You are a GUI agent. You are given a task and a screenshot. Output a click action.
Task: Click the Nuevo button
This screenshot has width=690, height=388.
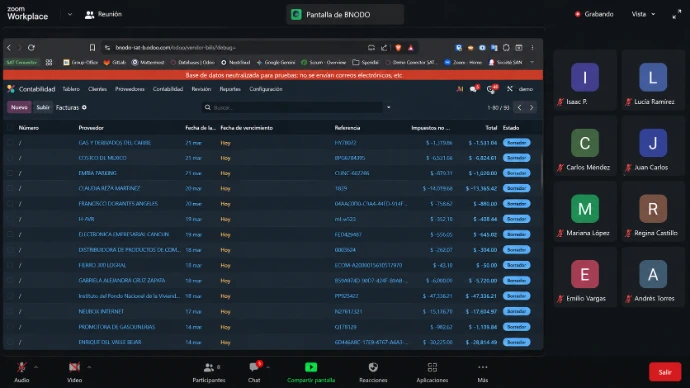(19, 107)
